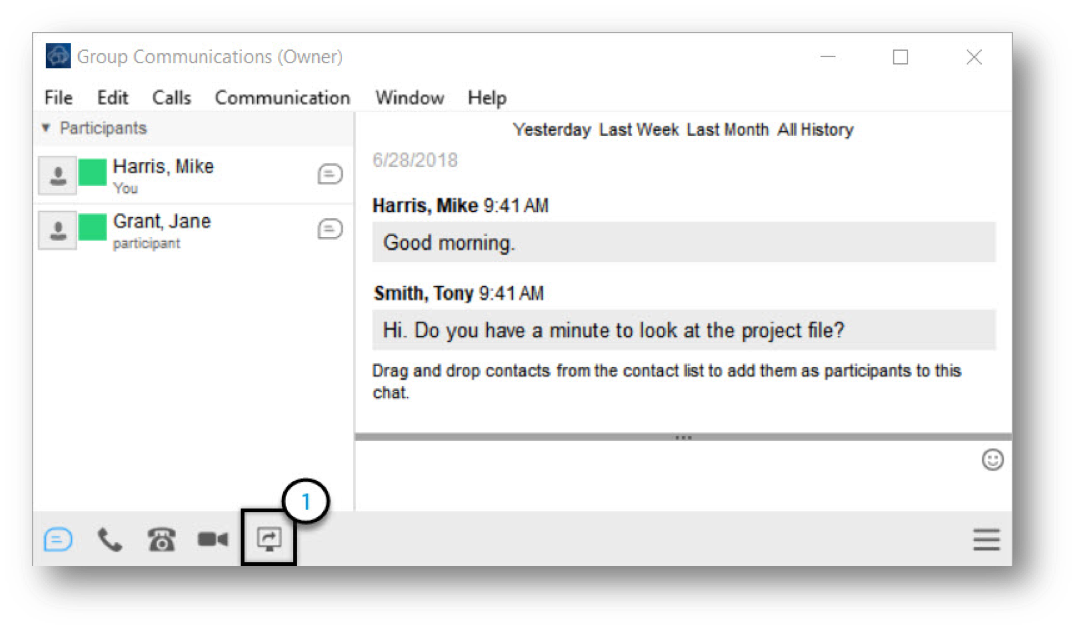The height and width of the screenshot is (631, 1078).
Task: Start a video call with camera icon
Action: pyautogui.click(x=213, y=540)
